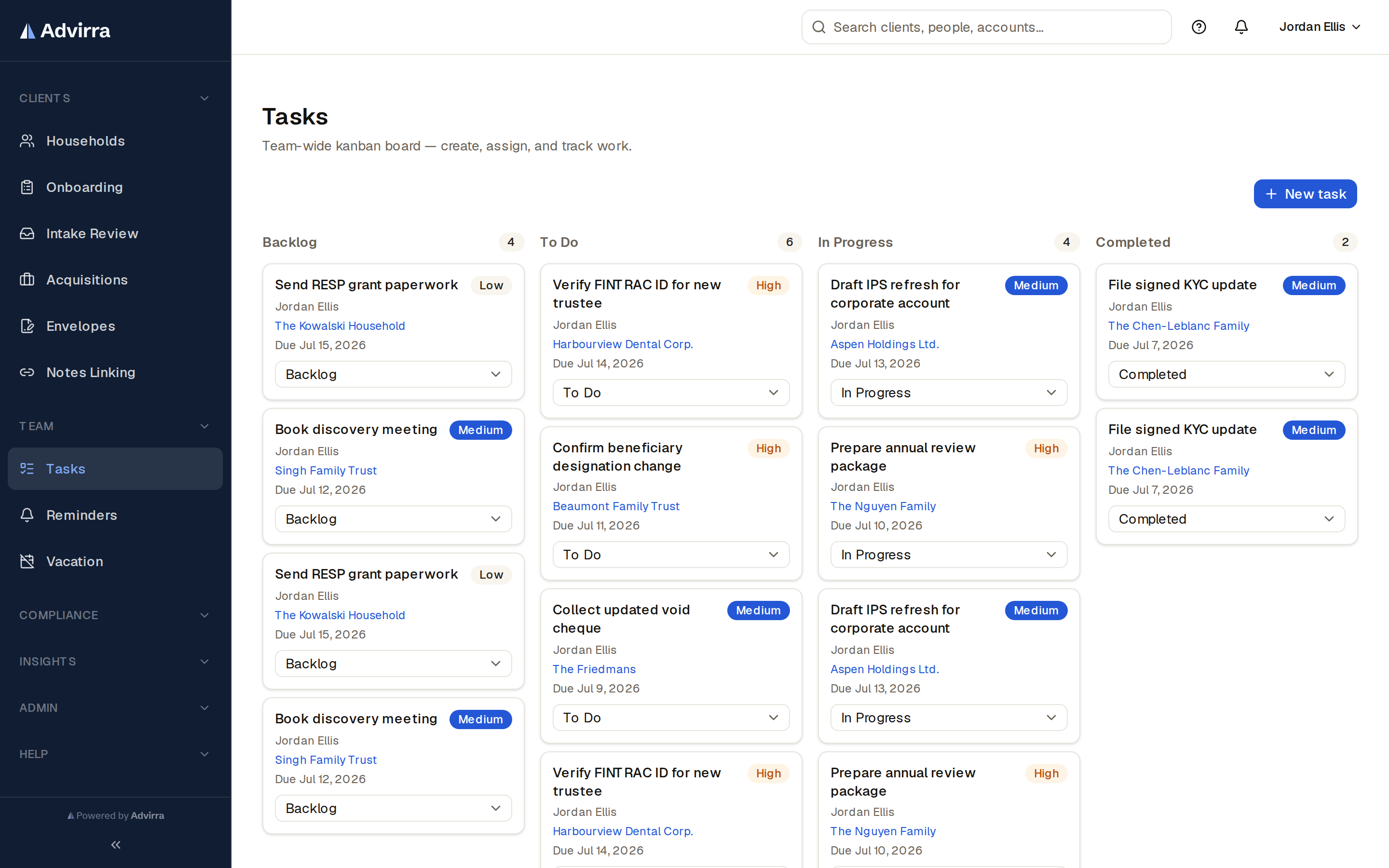Viewport: 1389px width, 868px height.
Task: Click the To Do column count 6
Action: [x=789, y=242]
